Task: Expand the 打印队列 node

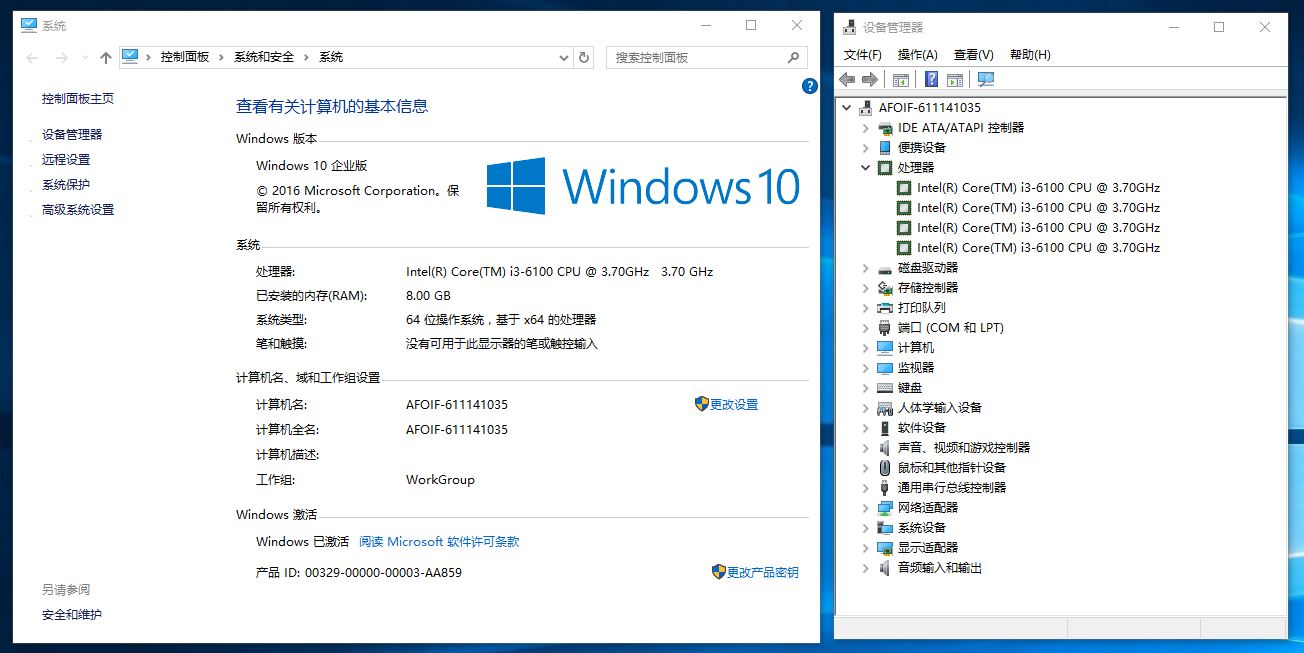Action: [866, 307]
